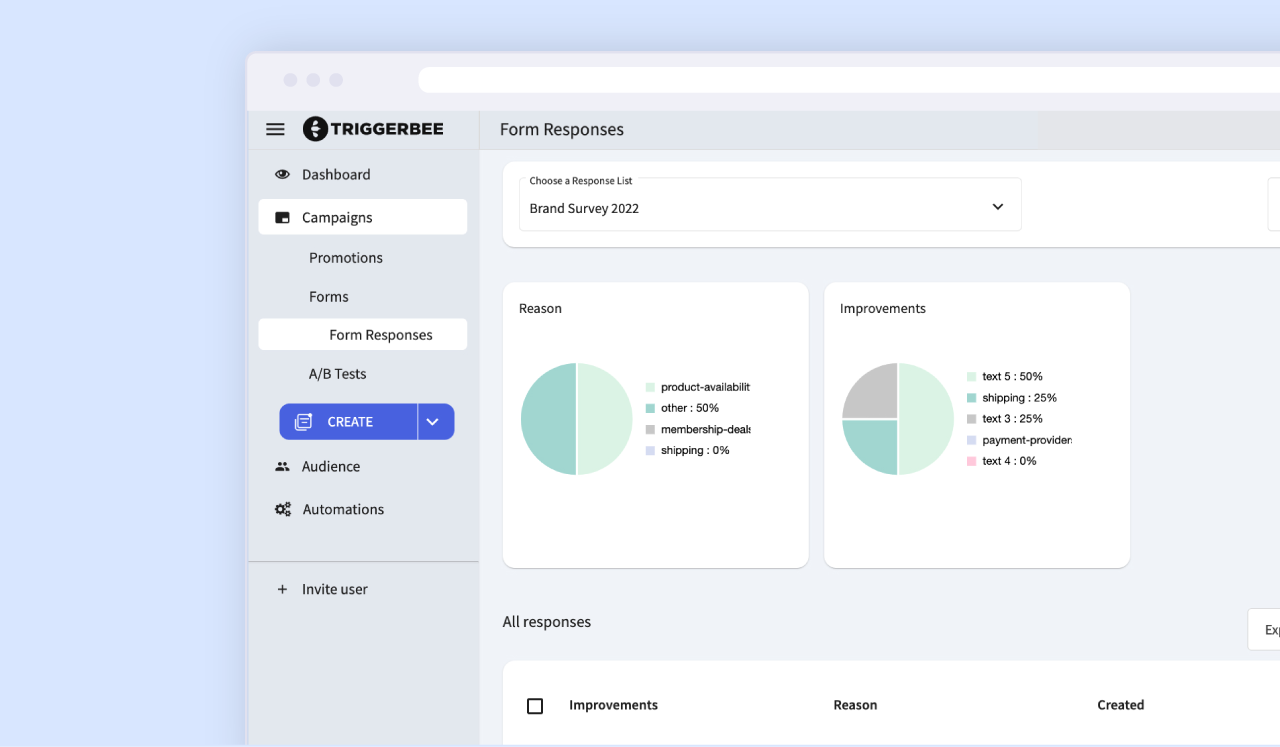Click the Audience people icon
The height and width of the screenshot is (747, 1280).
point(283,467)
